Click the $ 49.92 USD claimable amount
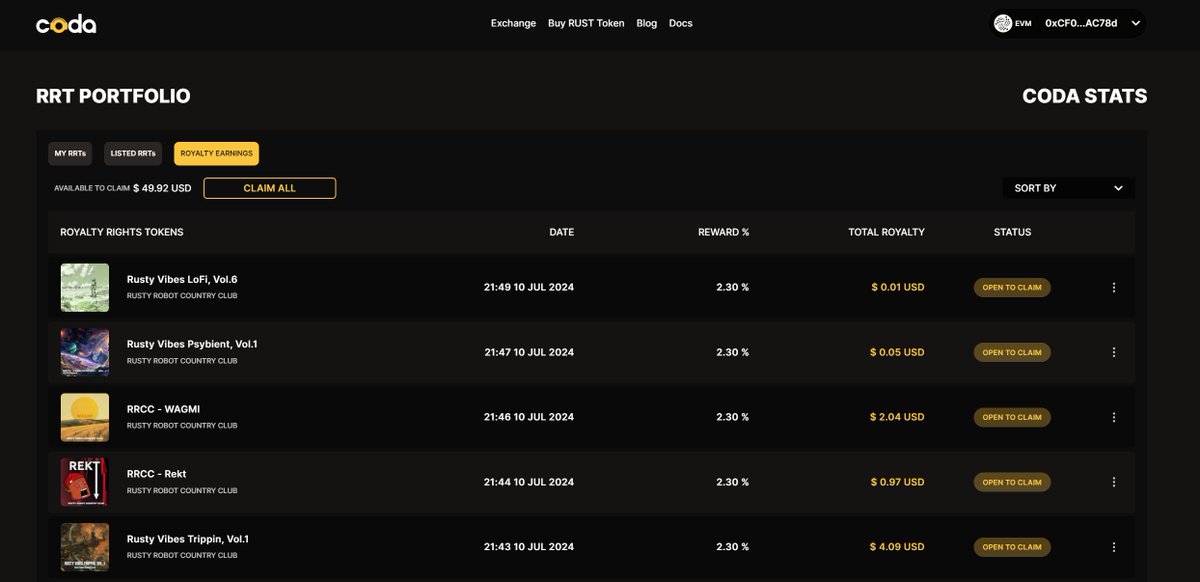 pyautogui.click(x=162, y=188)
